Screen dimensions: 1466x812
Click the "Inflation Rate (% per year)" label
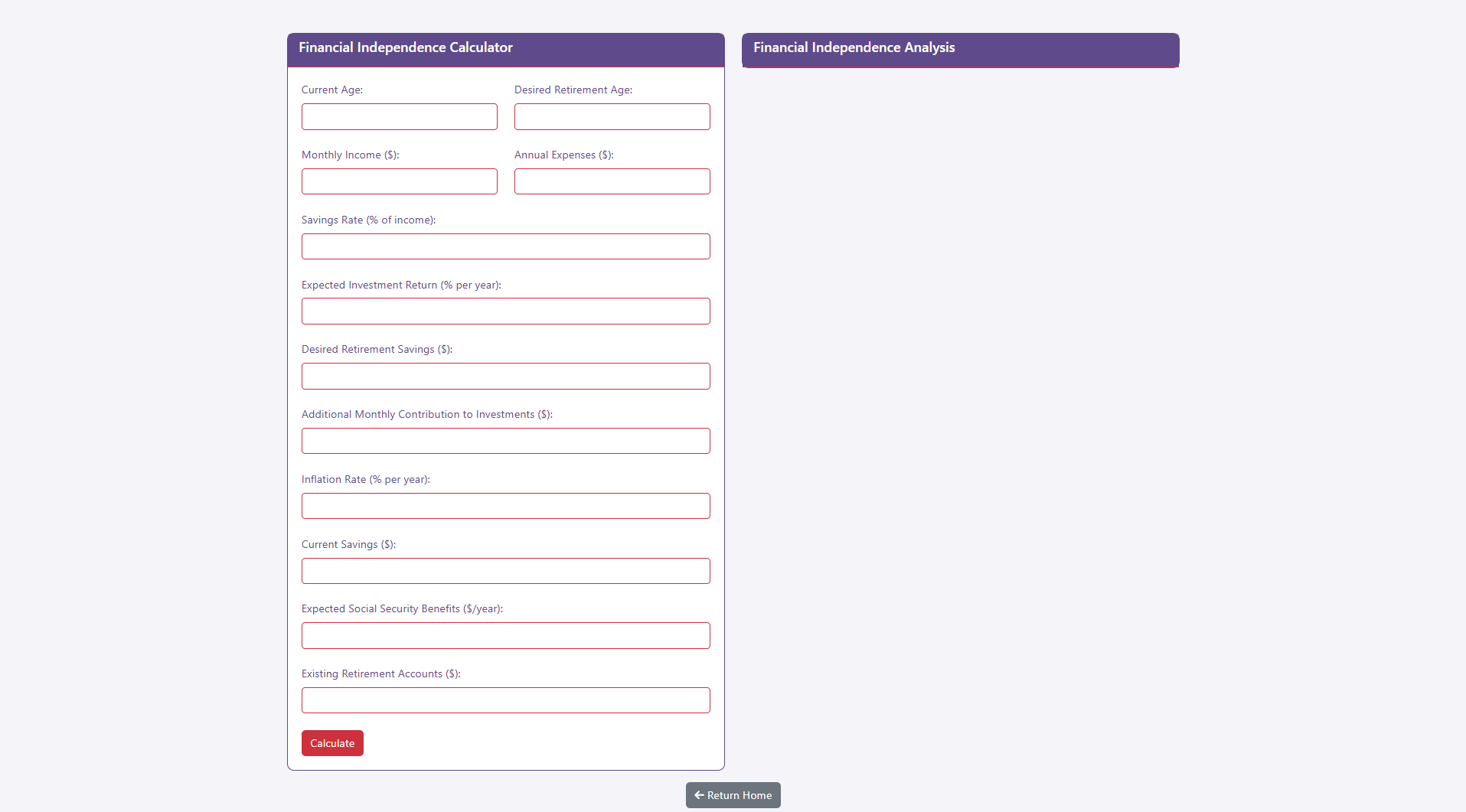point(365,480)
